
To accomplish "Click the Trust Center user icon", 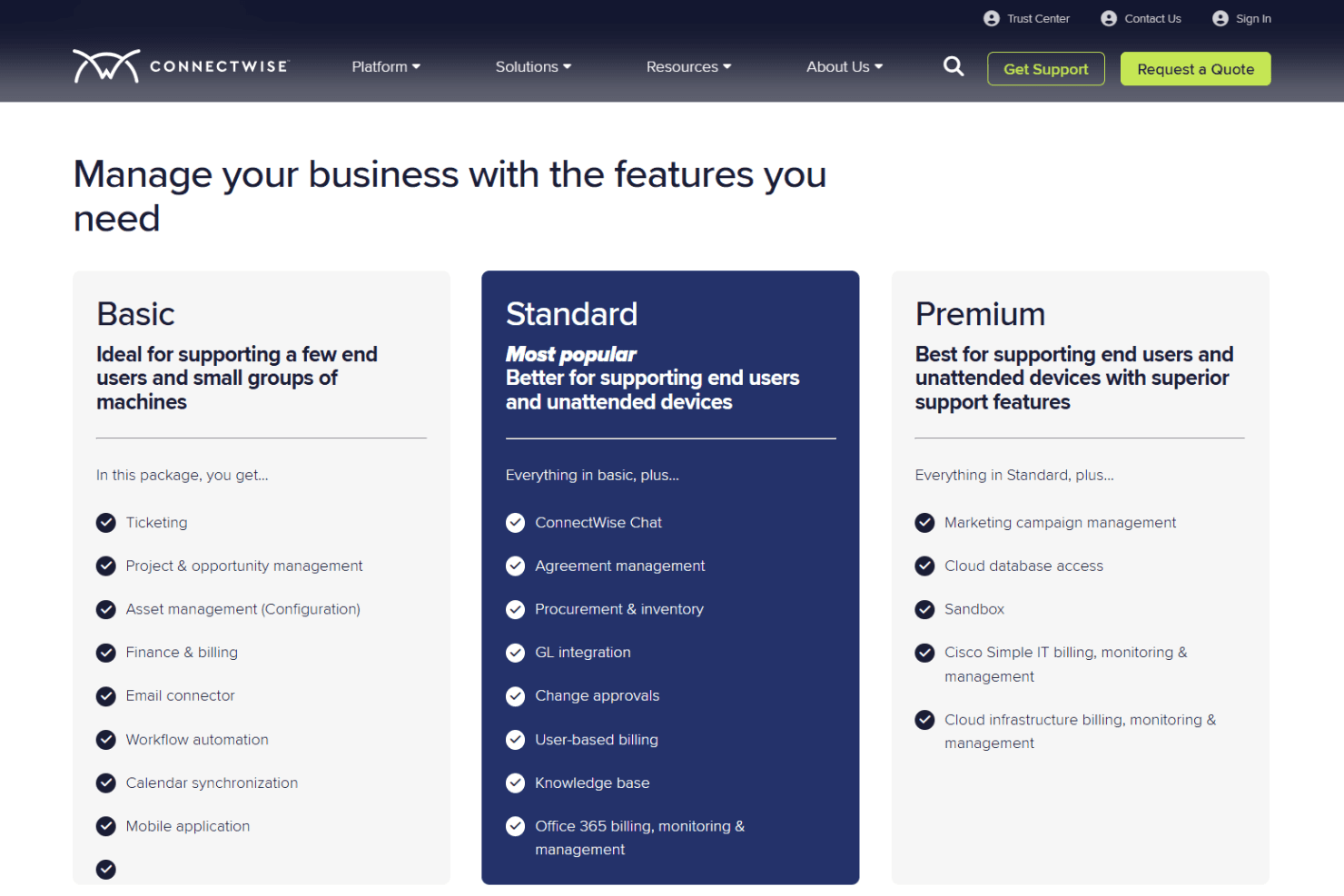I will point(992,19).
